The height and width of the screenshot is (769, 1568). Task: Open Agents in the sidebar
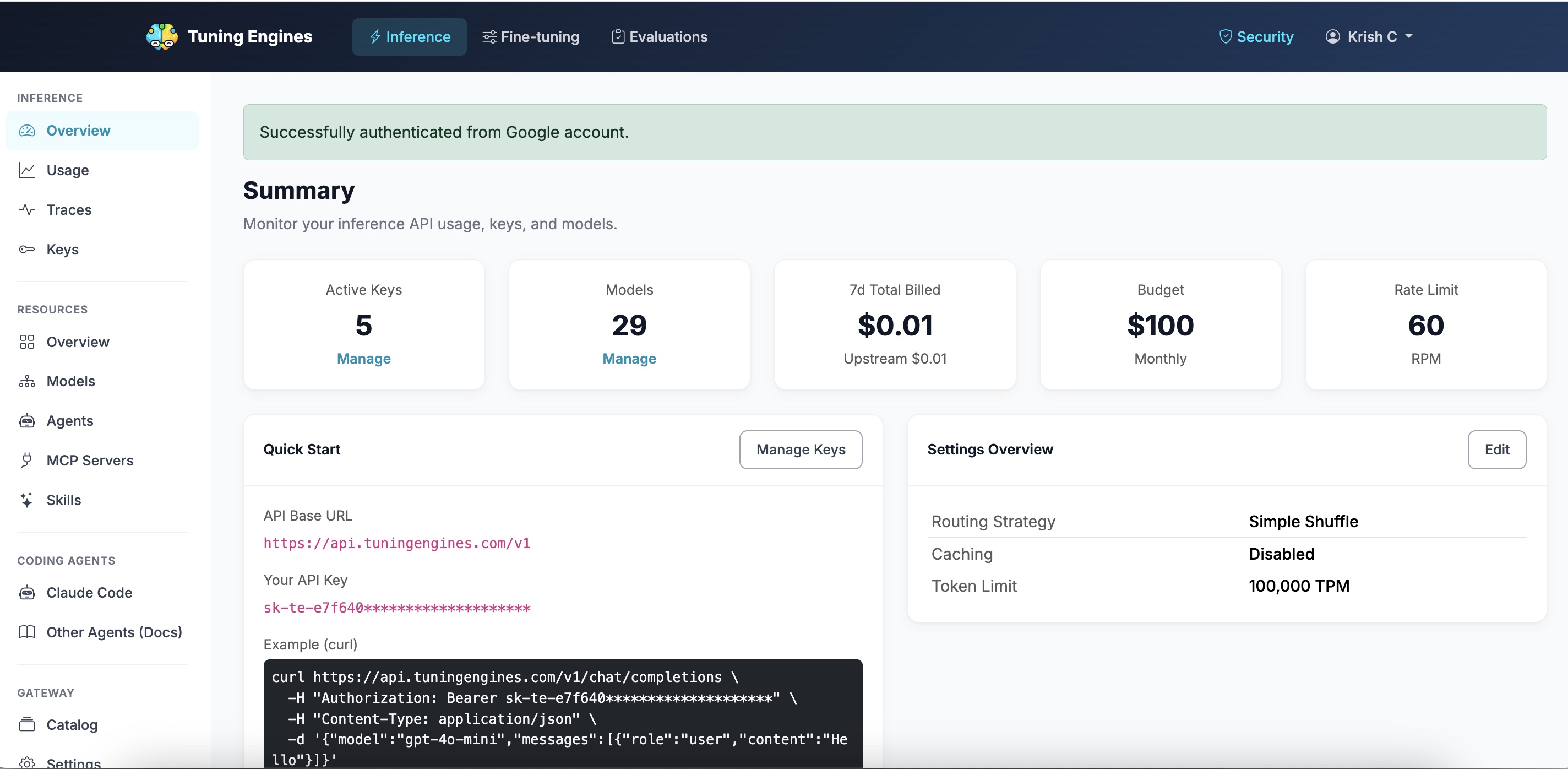point(102,421)
